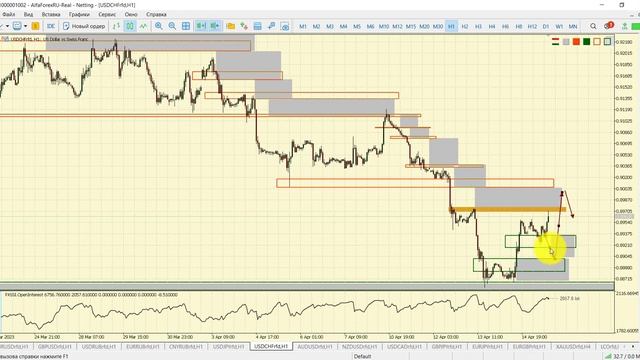Switch to GBPJPY H1 chart tab
Image resolution: width=640 pixels, height=360 pixels.
447,347
